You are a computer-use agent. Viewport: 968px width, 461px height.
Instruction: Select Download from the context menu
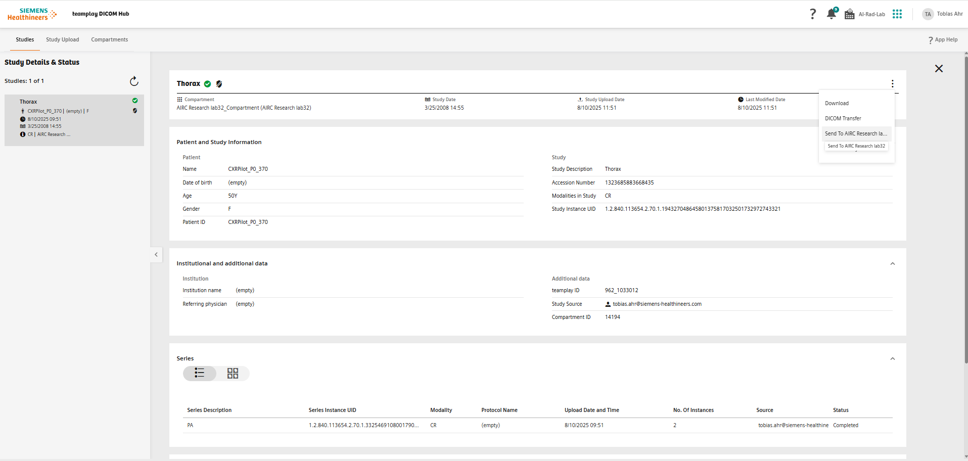(x=837, y=103)
